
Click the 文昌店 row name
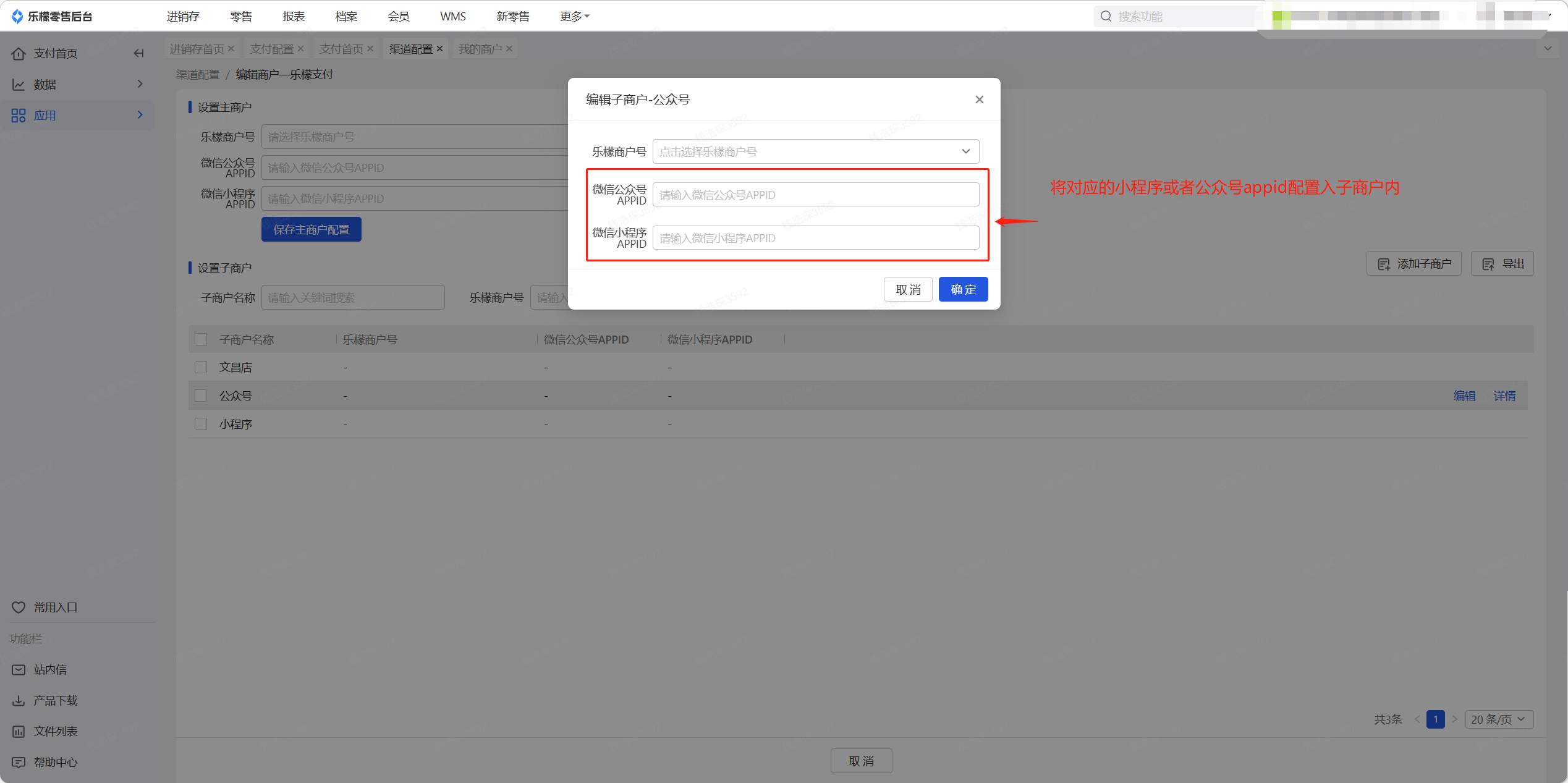coord(235,367)
